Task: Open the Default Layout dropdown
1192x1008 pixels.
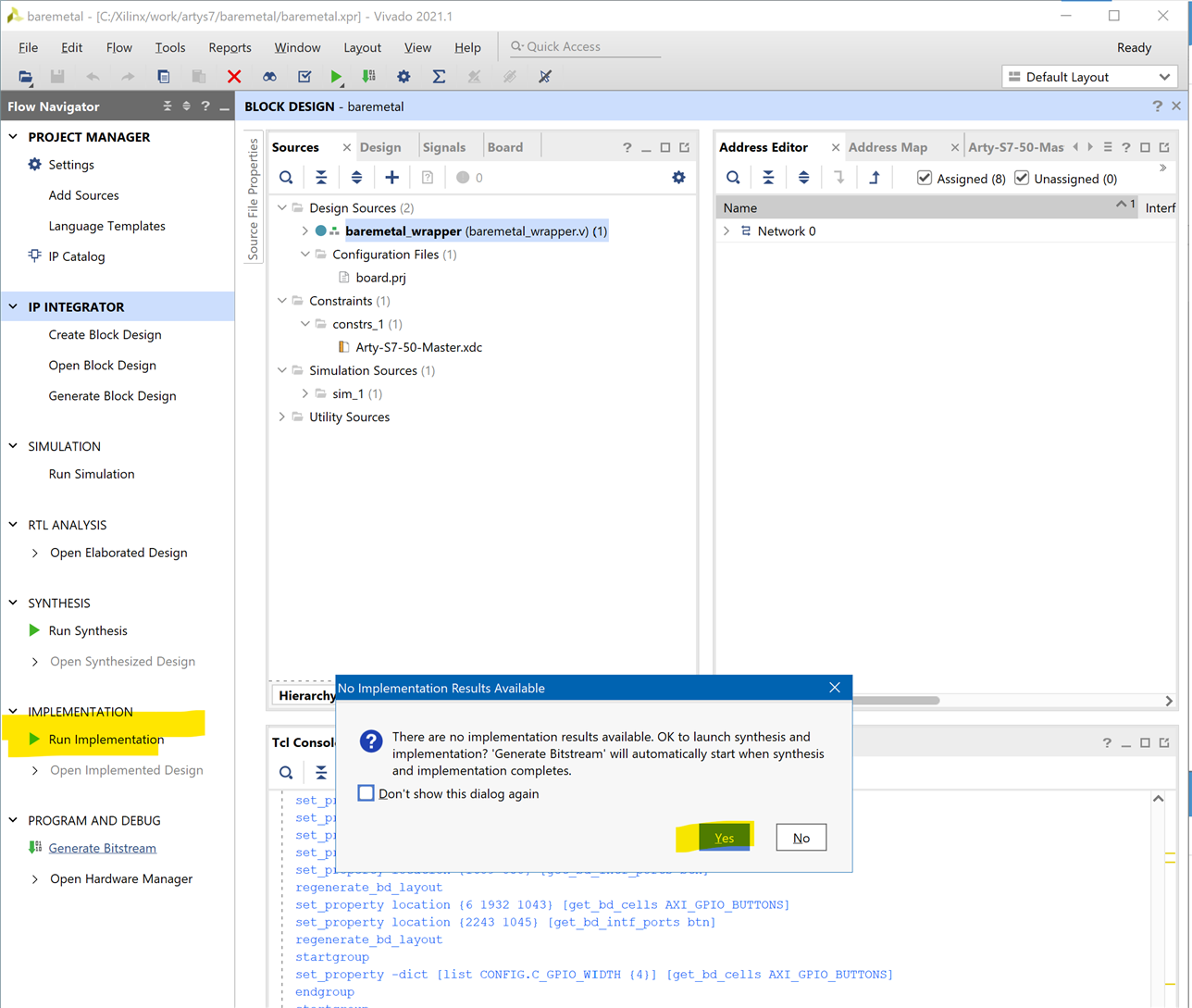Action: (1089, 77)
